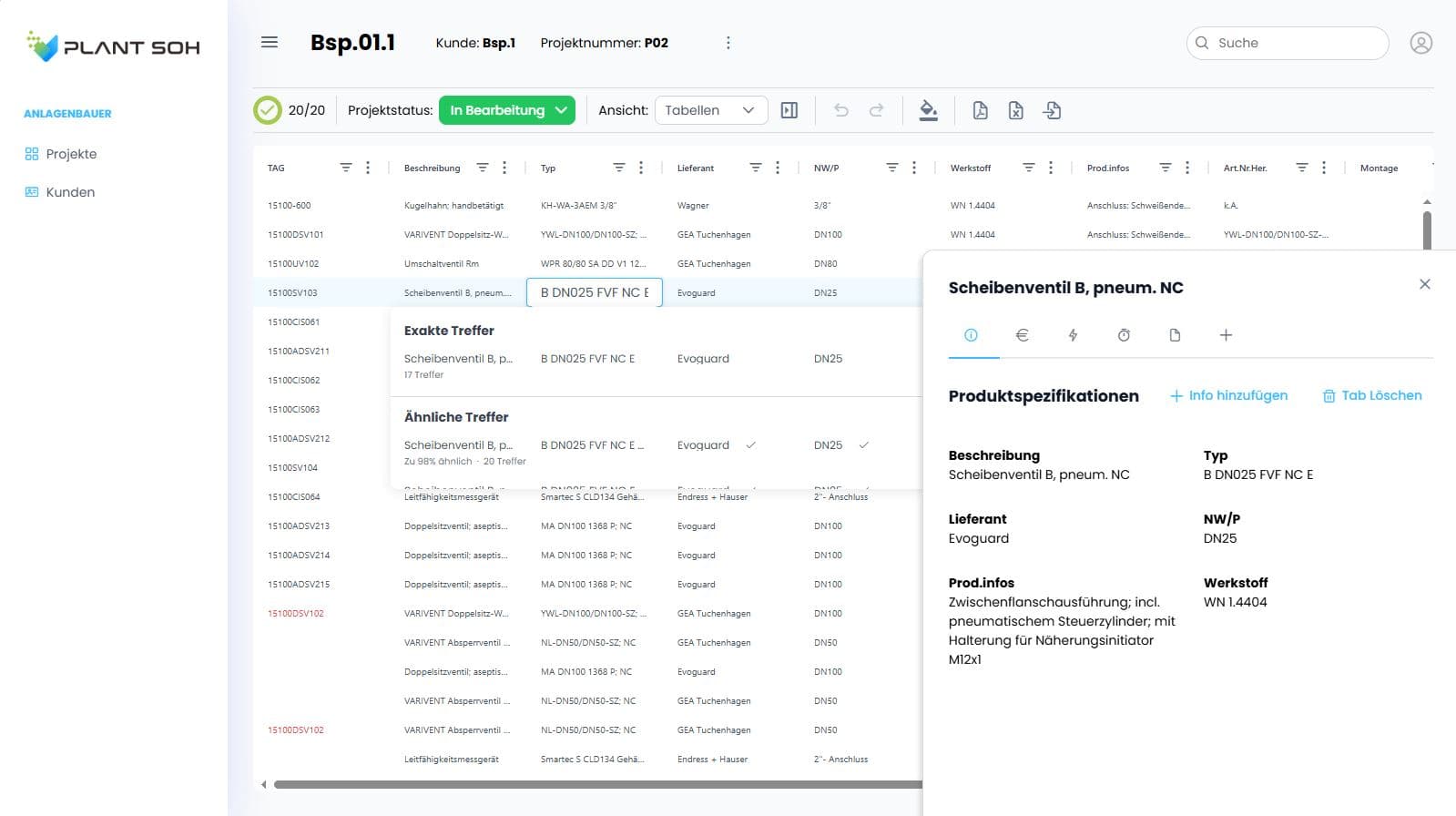Export the table as PDF
The image size is (1456, 816).
coord(980,110)
